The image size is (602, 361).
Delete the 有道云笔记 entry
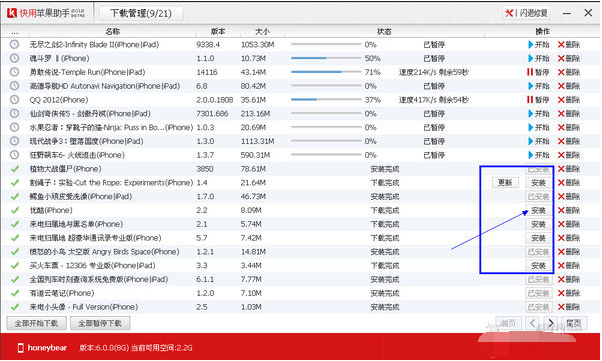[569, 293]
